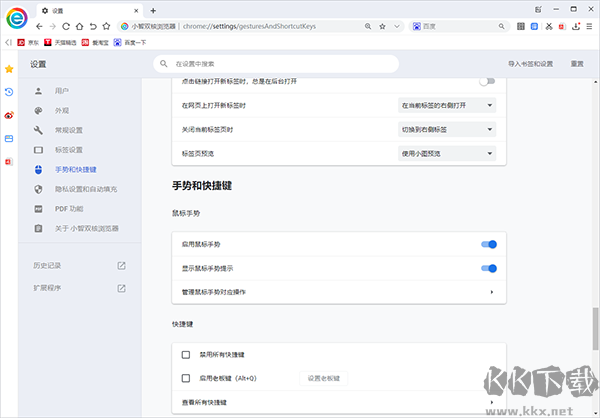Toggle 显示鼠标手势提示 switch

click(x=489, y=268)
